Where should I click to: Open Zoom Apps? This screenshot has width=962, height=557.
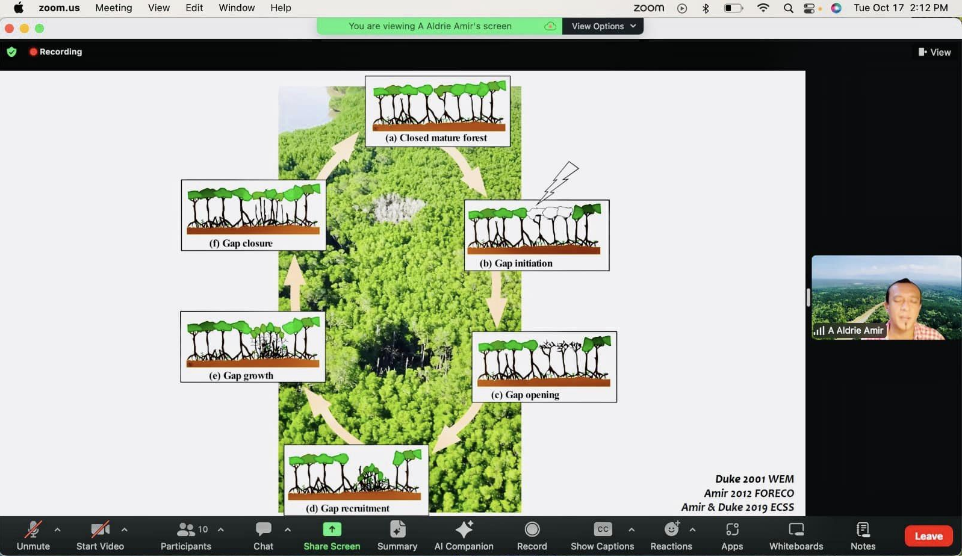tap(732, 535)
